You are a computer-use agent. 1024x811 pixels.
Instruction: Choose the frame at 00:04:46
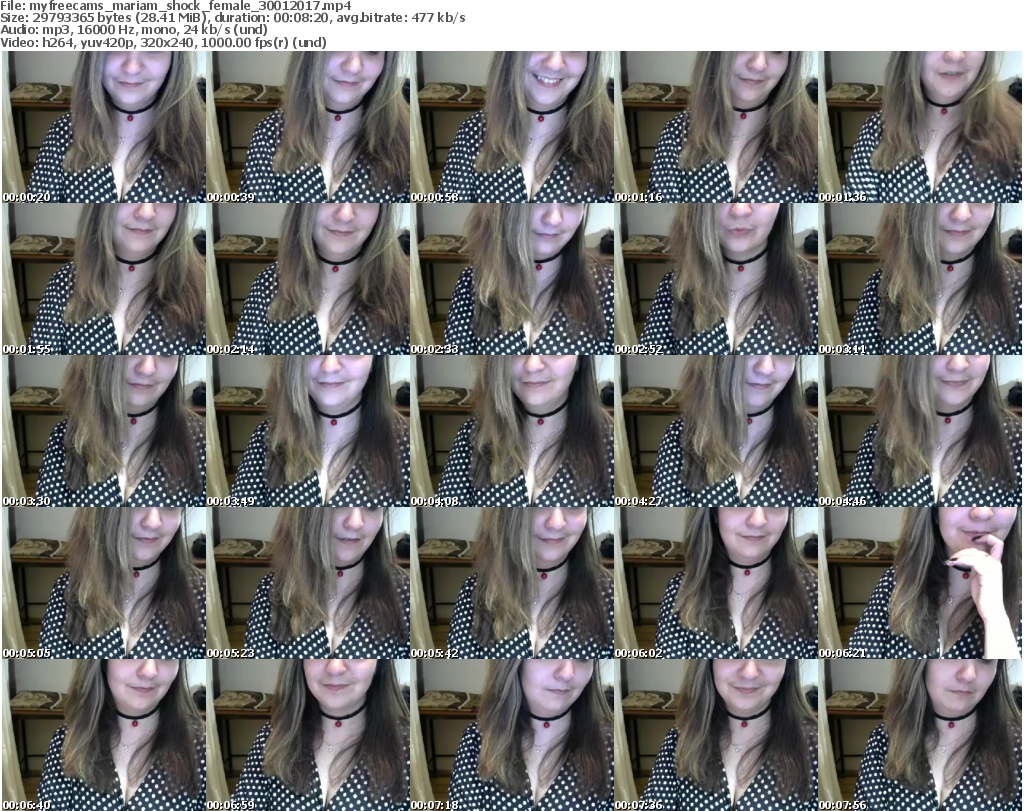click(x=920, y=431)
